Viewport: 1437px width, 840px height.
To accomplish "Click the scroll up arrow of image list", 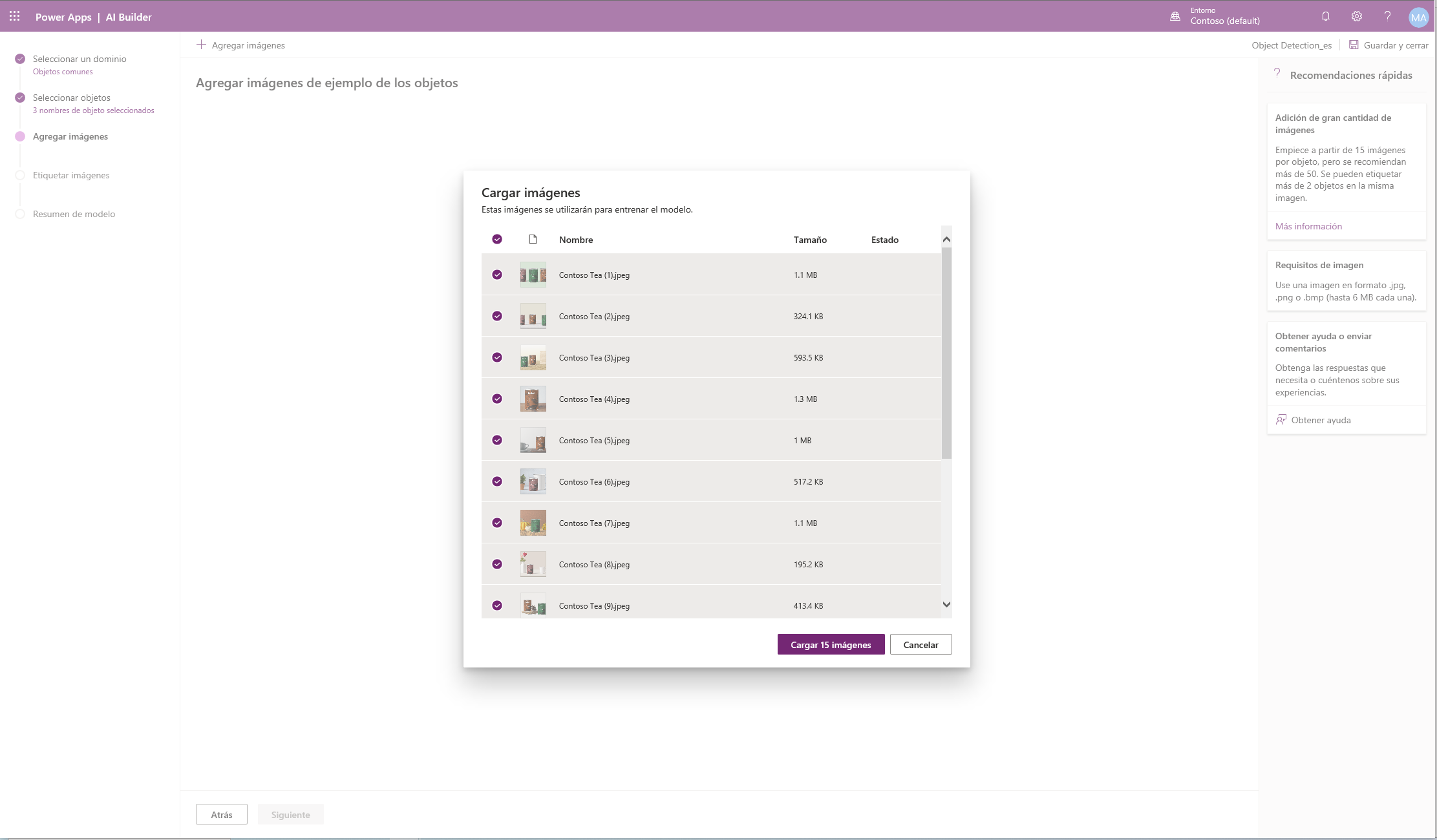I will point(946,239).
